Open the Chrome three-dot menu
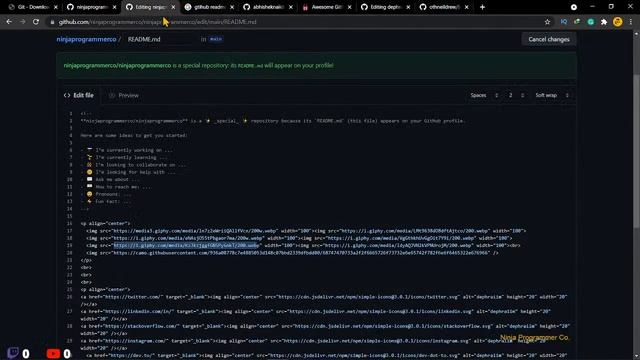 pyautogui.click(x=631, y=22)
